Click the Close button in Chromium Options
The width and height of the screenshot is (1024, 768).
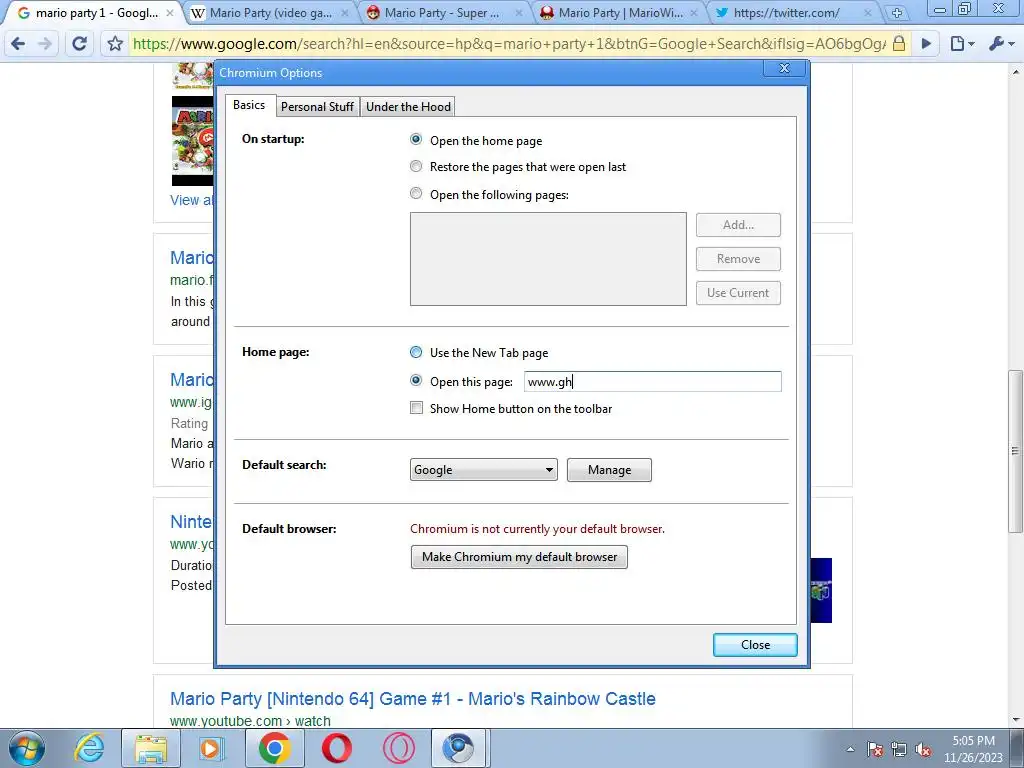[755, 645]
